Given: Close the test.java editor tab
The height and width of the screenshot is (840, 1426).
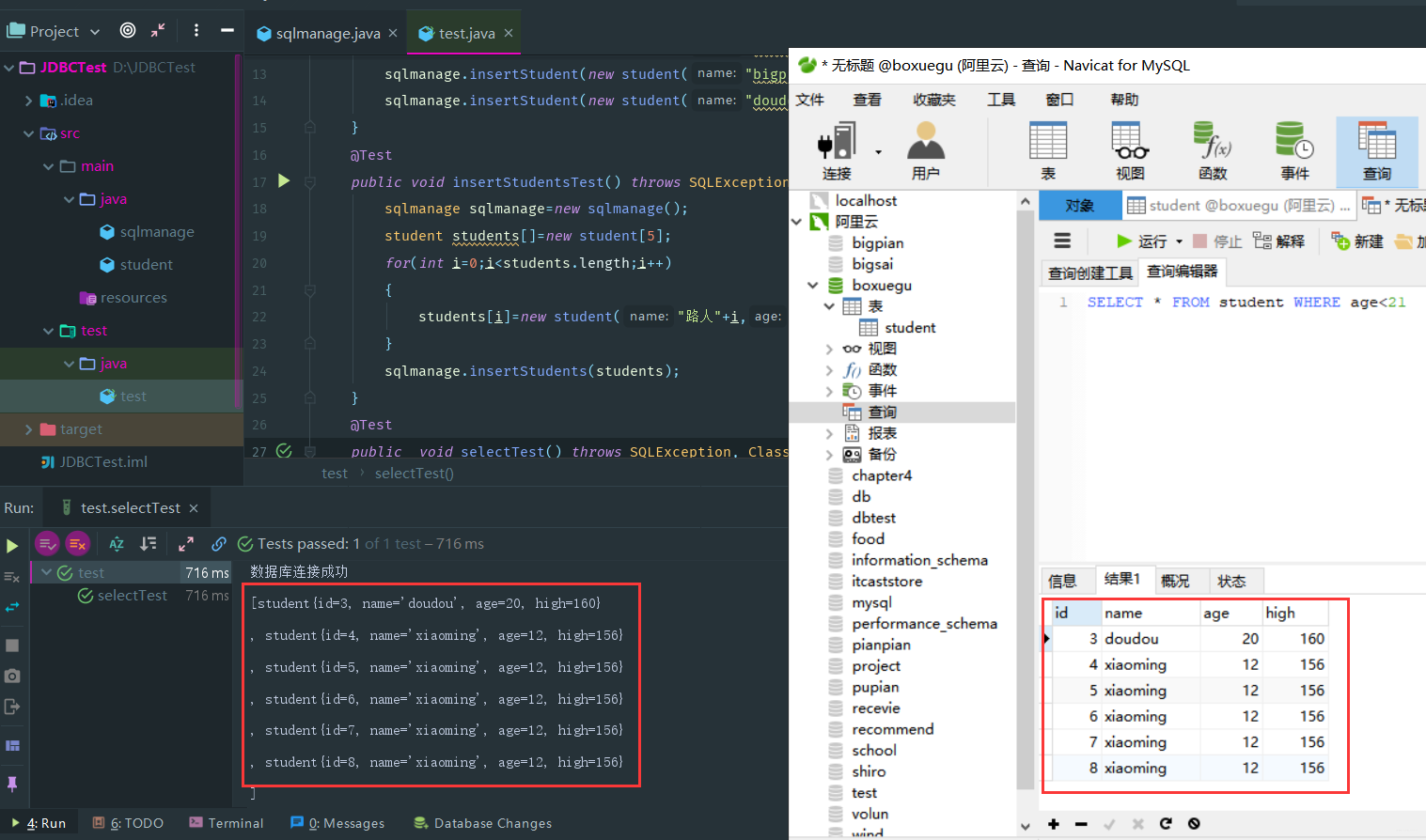Looking at the screenshot, I should 509,33.
